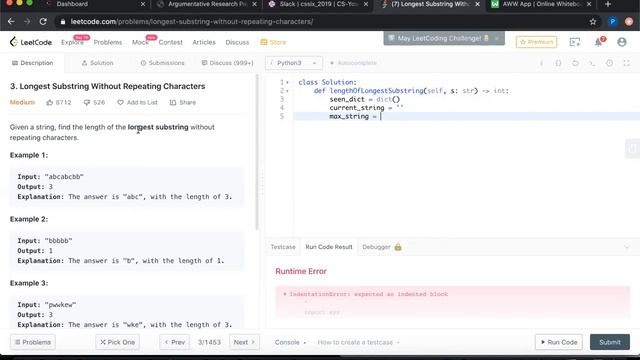Open the Explore menu item

tap(72, 42)
